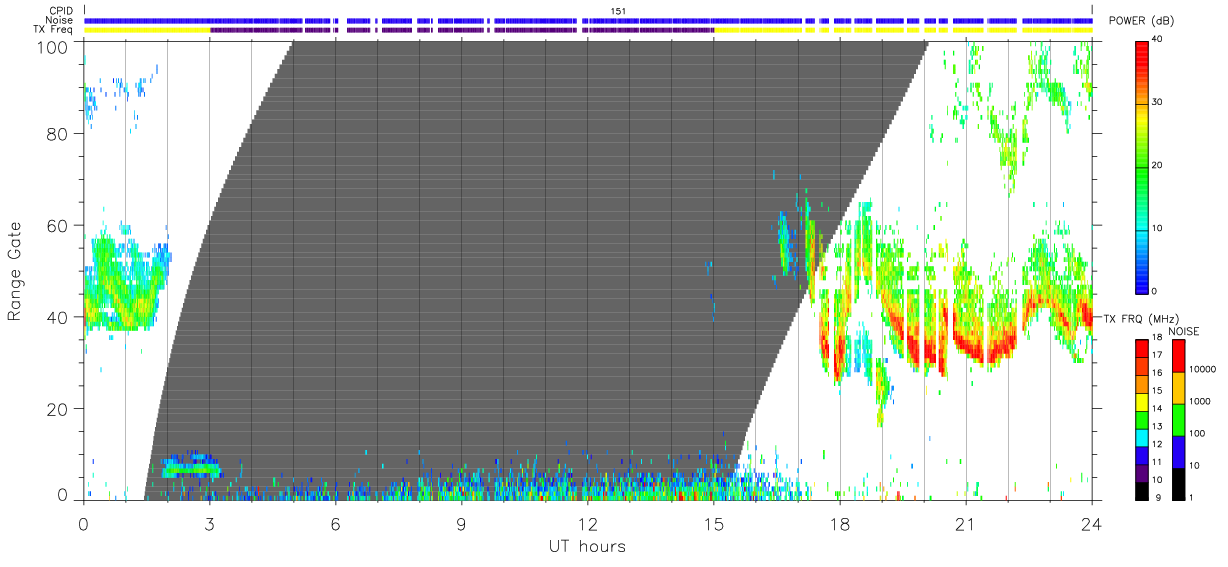Click the '1000' noise scale label

tap(1200, 401)
